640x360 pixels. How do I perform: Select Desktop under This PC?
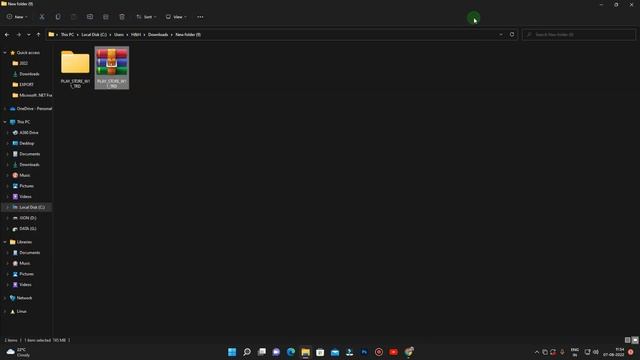(27, 143)
